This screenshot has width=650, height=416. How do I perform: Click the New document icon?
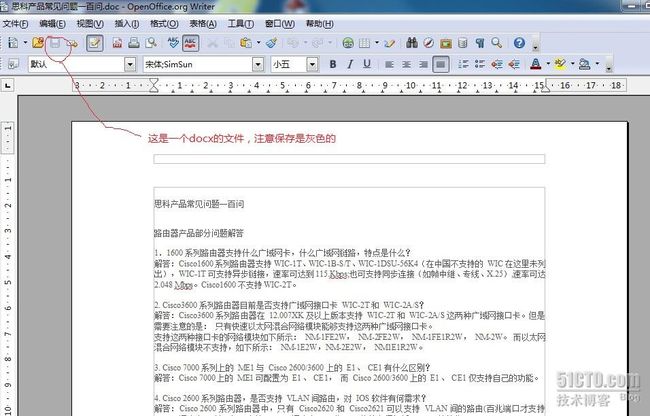point(13,43)
